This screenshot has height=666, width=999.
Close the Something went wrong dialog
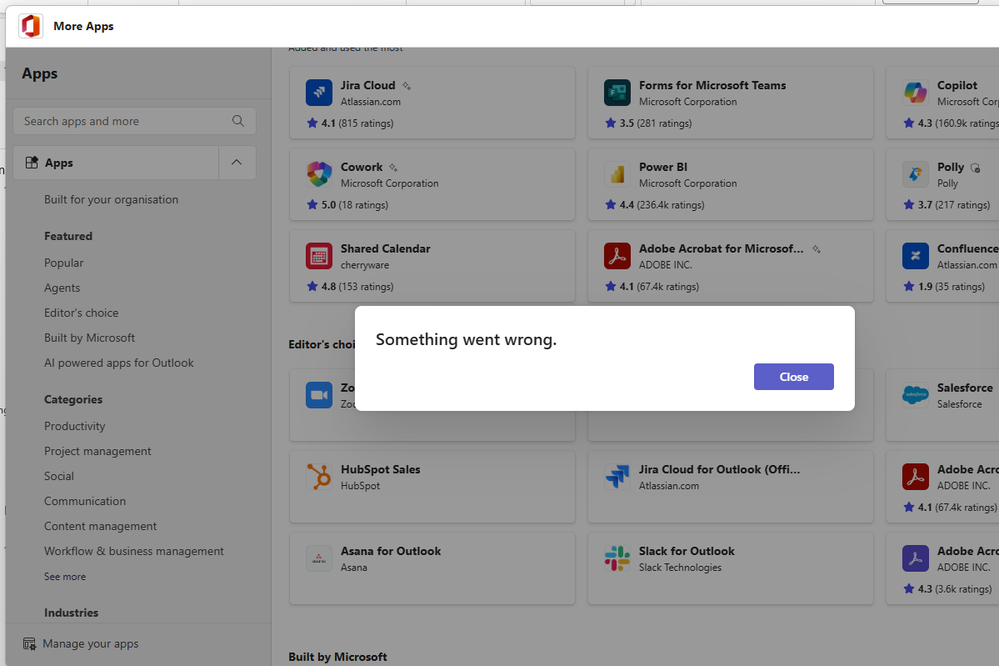coord(793,377)
